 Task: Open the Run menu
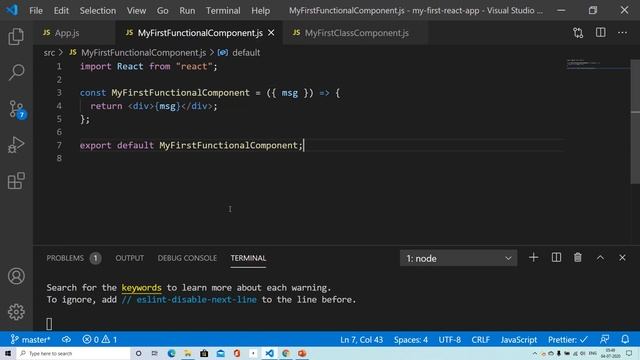187,10
